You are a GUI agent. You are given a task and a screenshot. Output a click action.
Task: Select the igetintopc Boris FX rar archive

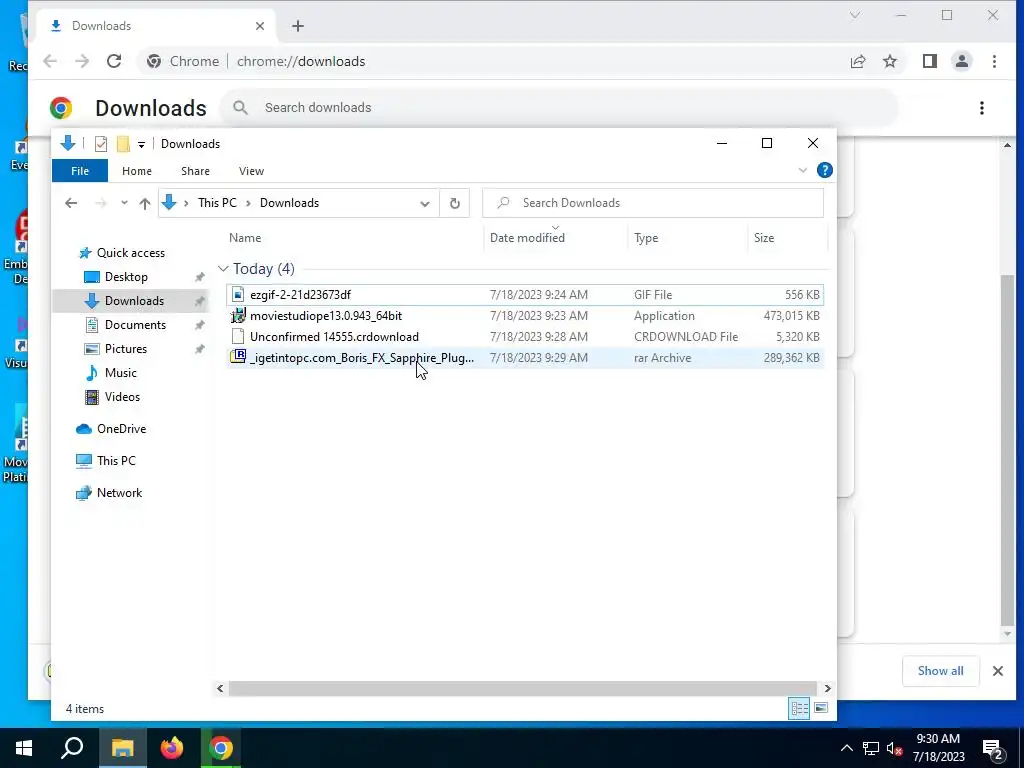click(524, 358)
